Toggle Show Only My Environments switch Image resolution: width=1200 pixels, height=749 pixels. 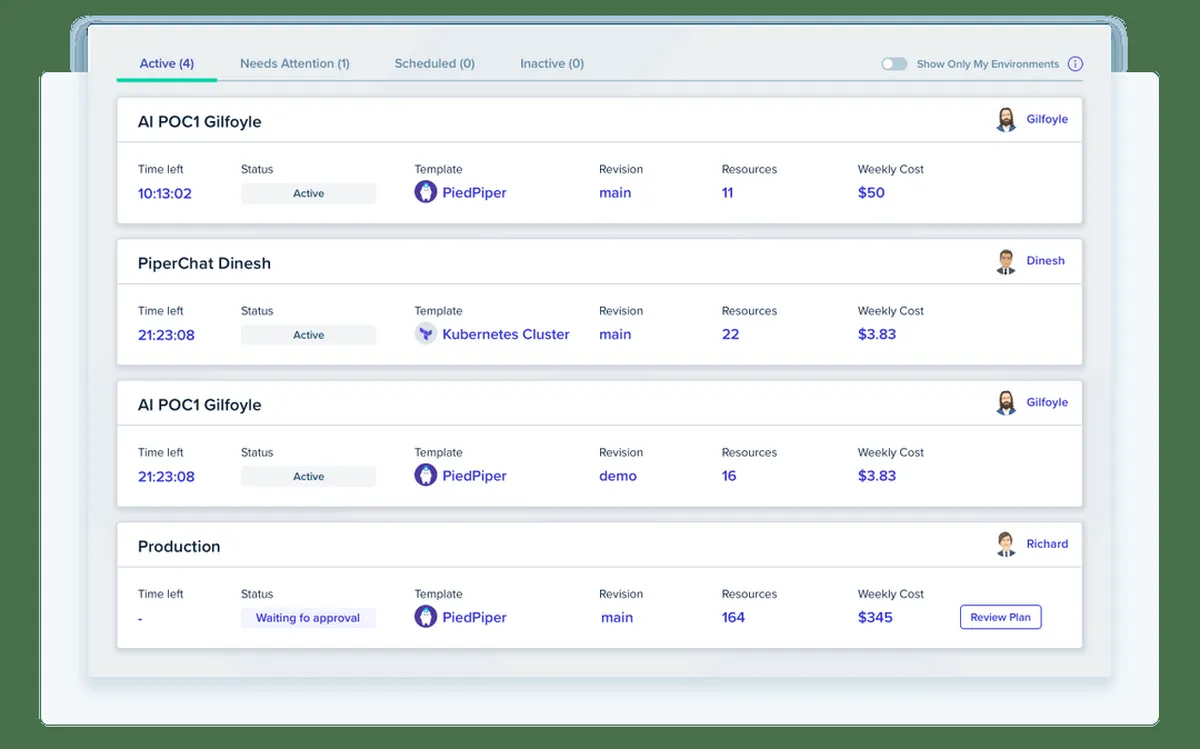click(894, 64)
